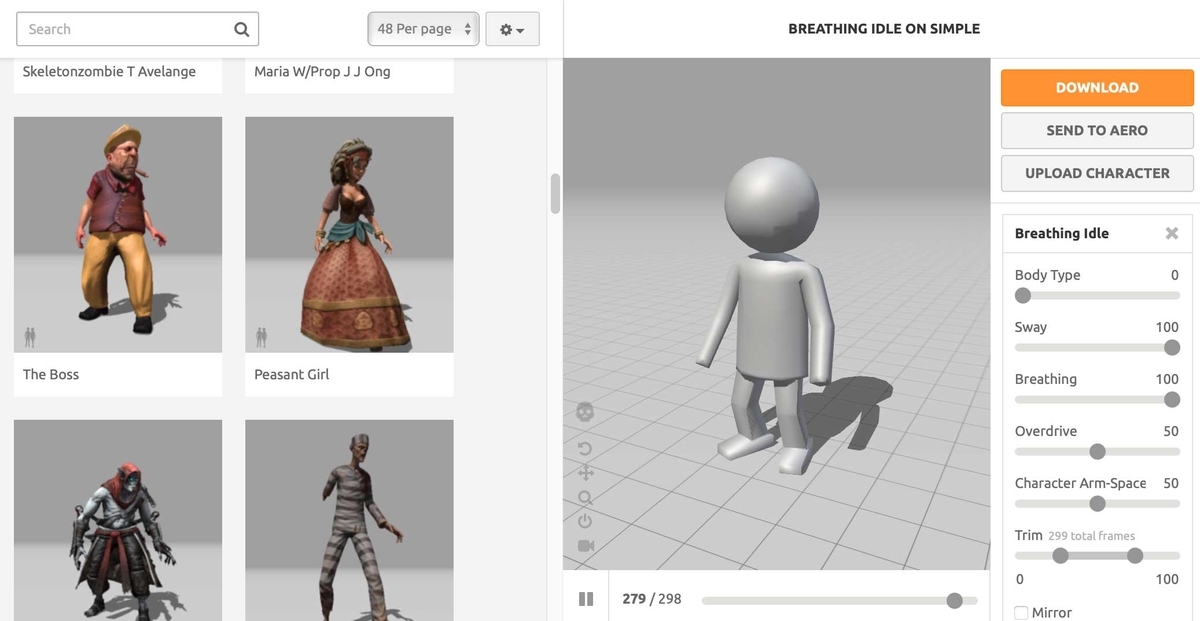Open the gear settings dropdown
This screenshot has width=1200, height=621.
512,29
